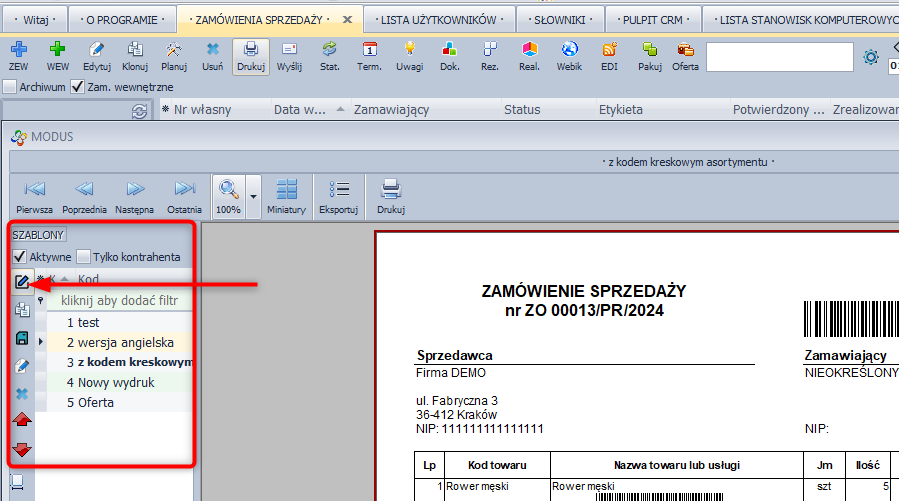
Task: Click the page width icon below the Szablony panel
Action: coord(17,483)
